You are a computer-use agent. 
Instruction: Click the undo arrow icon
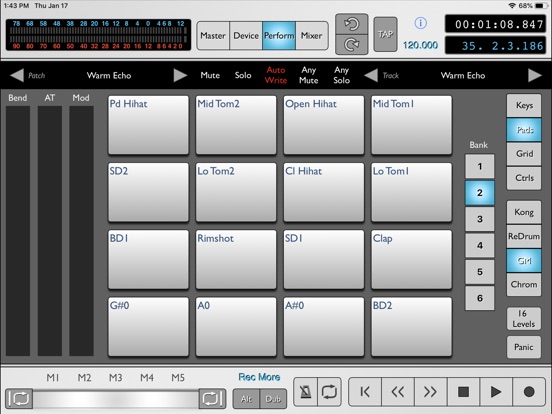pyautogui.click(x=351, y=24)
